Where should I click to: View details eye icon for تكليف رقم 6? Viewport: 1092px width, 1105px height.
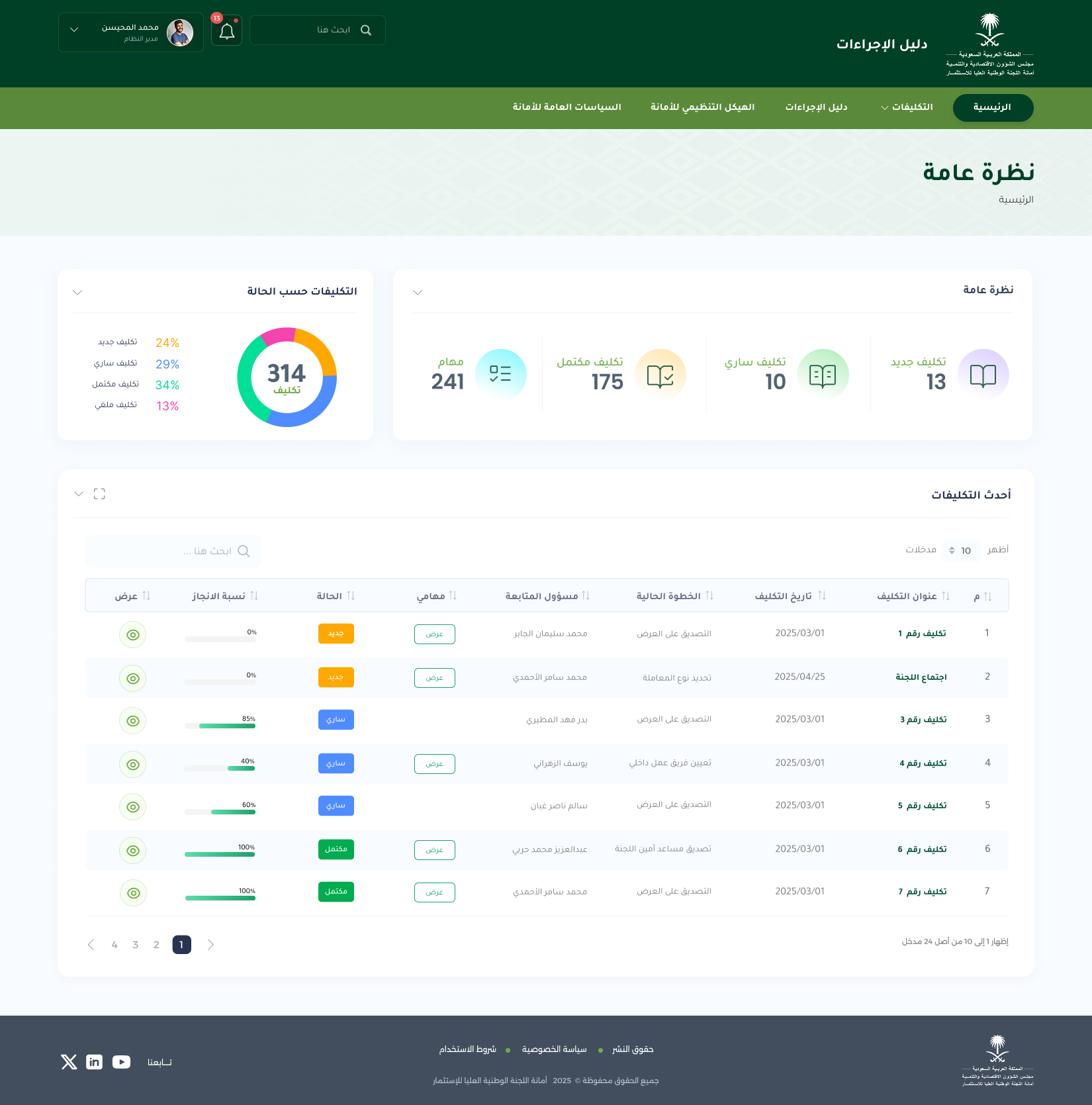133,851
